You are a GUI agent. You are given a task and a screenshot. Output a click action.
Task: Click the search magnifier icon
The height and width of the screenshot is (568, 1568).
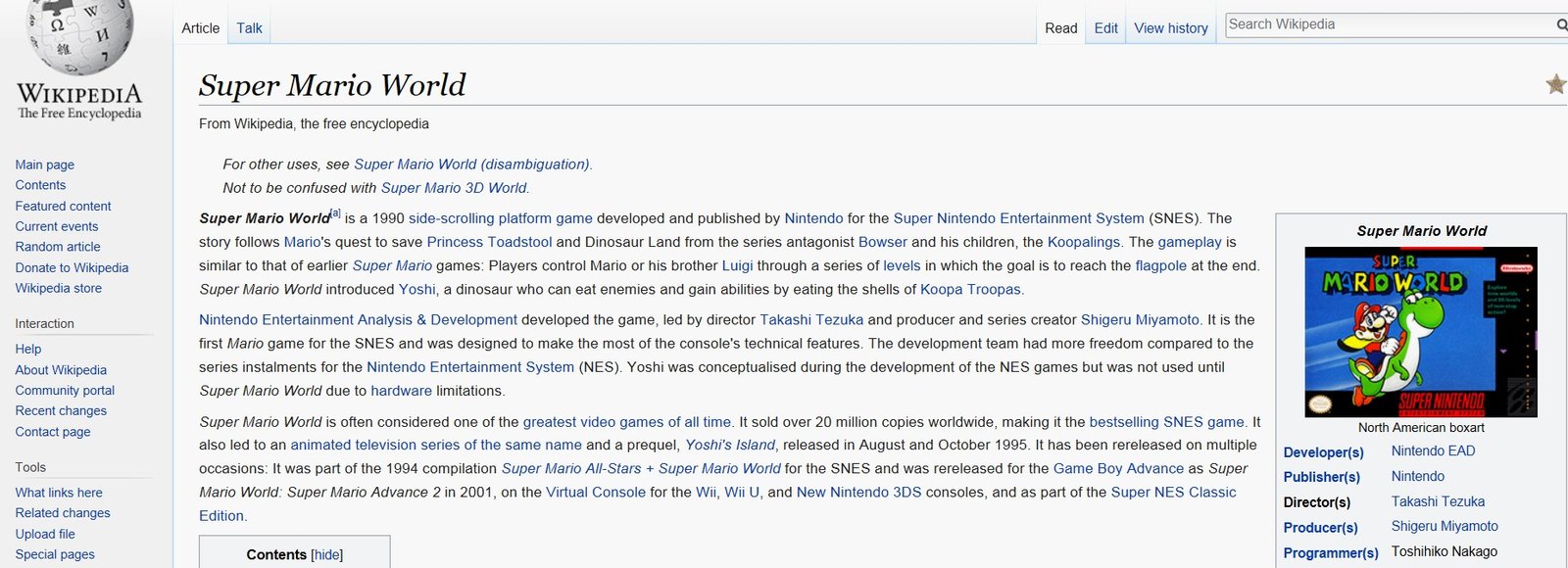pos(1561,25)
